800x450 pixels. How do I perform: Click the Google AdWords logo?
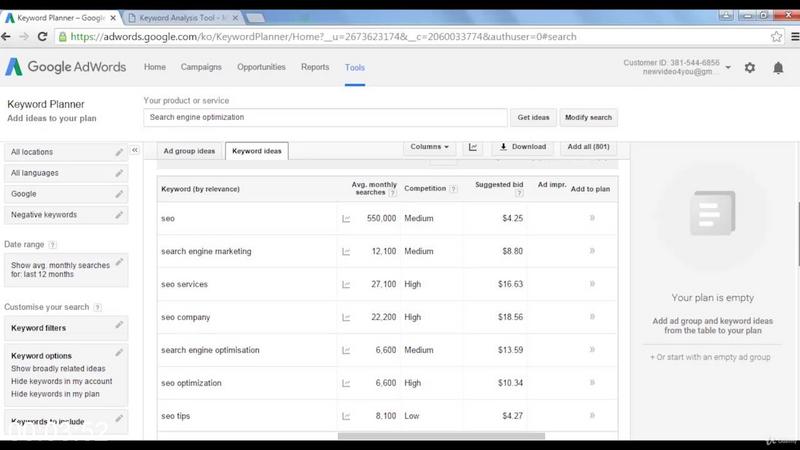click(65, 67)
